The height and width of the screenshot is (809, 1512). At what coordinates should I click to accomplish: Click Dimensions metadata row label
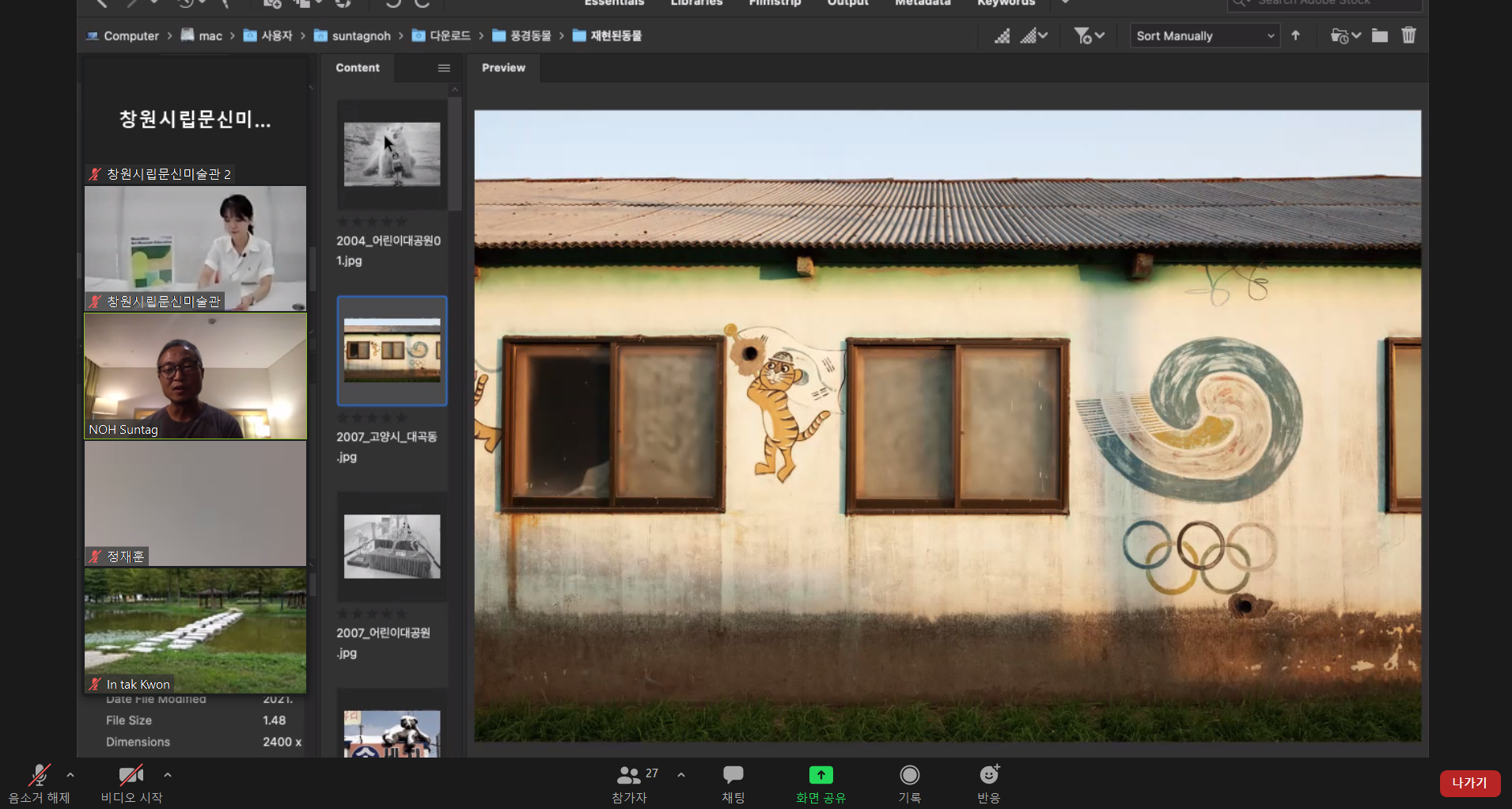click(138, 742)
